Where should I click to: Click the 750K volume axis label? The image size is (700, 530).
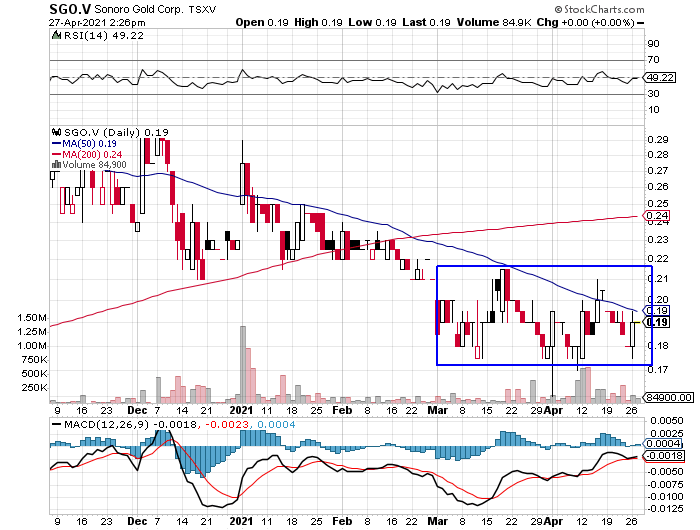tap(33, 360)
